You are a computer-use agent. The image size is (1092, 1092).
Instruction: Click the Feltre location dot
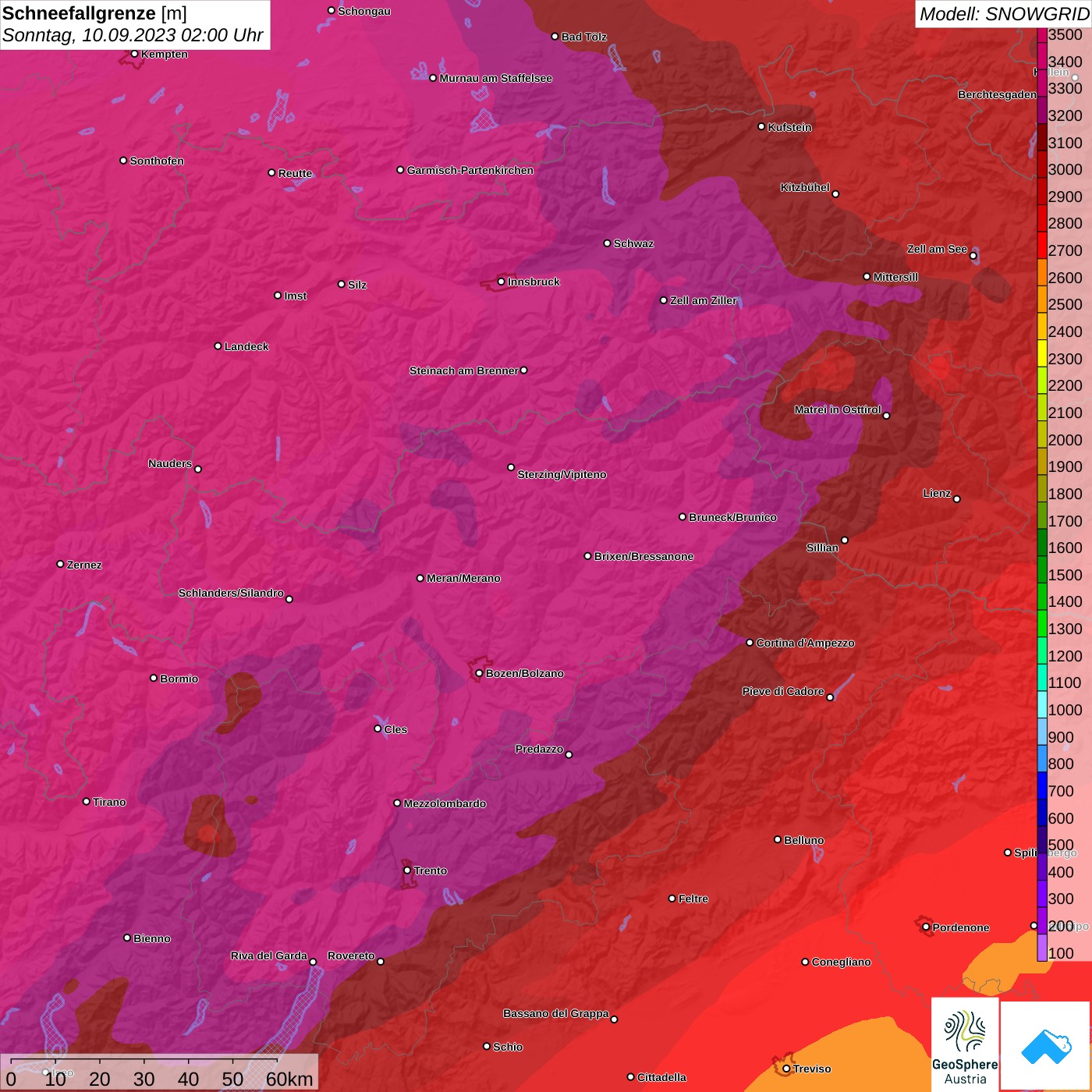672,899
